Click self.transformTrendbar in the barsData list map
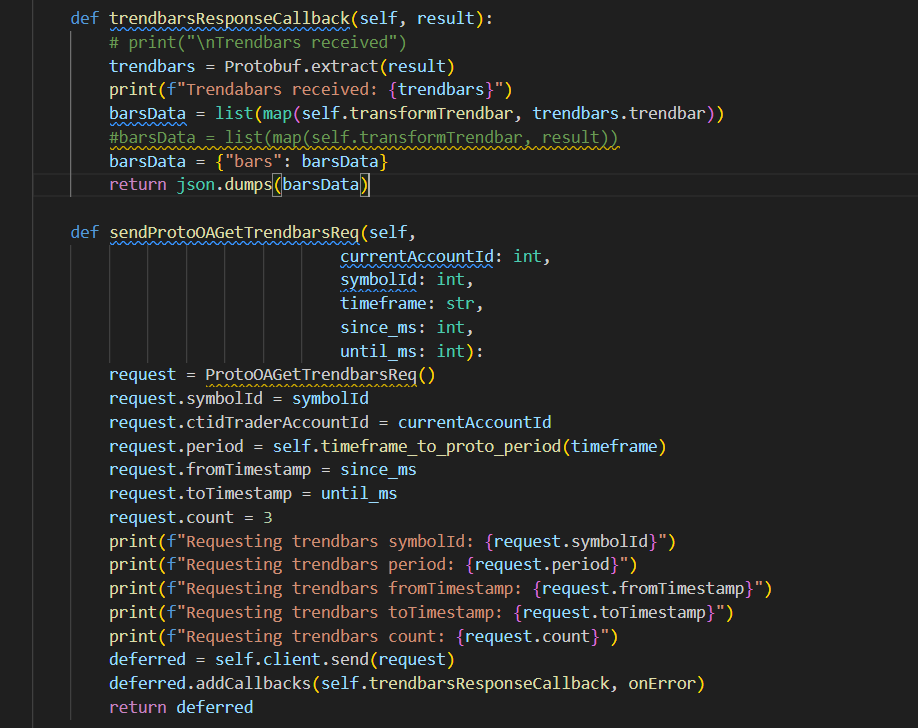 point(407,114)
